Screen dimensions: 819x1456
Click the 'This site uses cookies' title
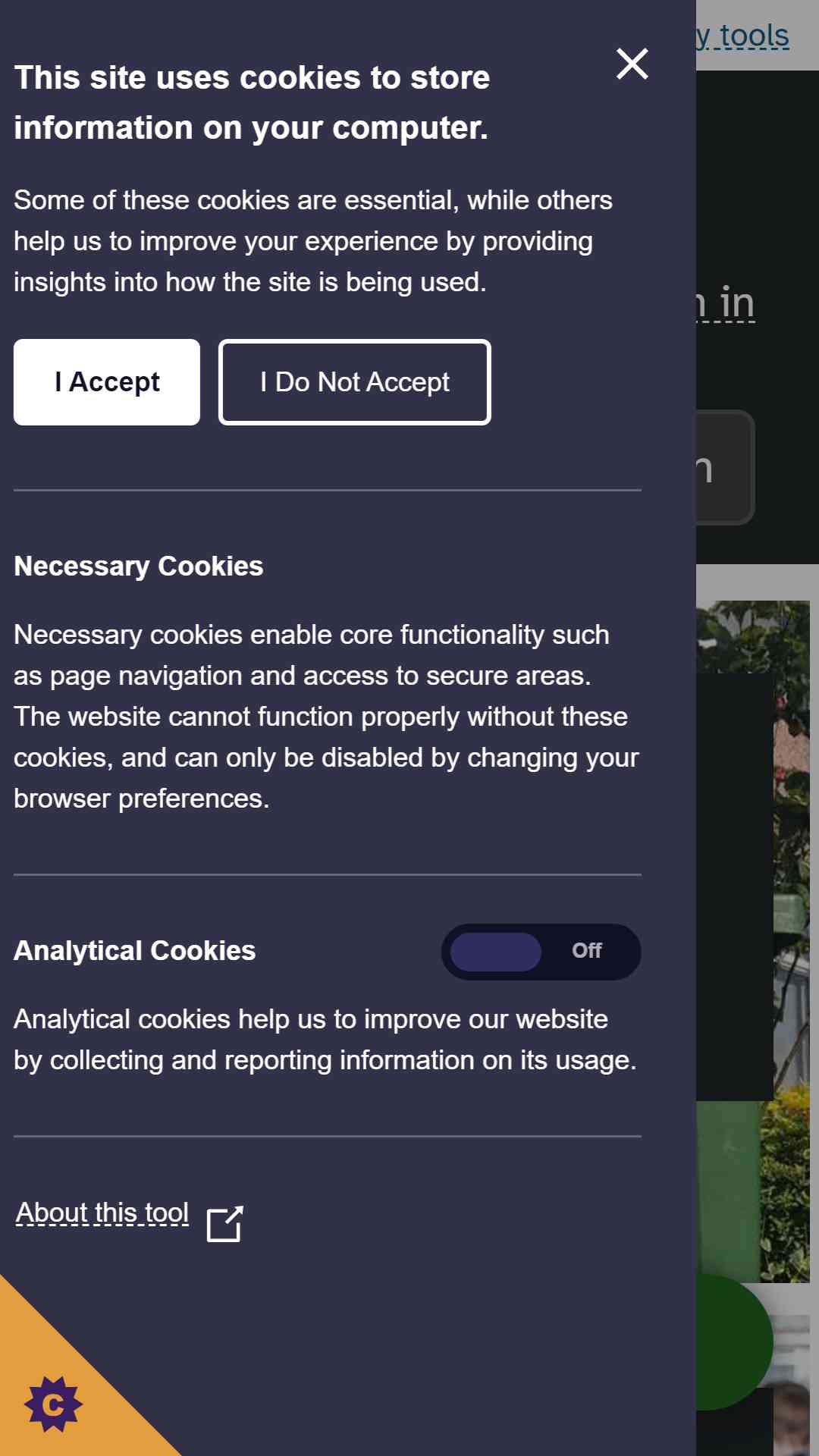252,102
